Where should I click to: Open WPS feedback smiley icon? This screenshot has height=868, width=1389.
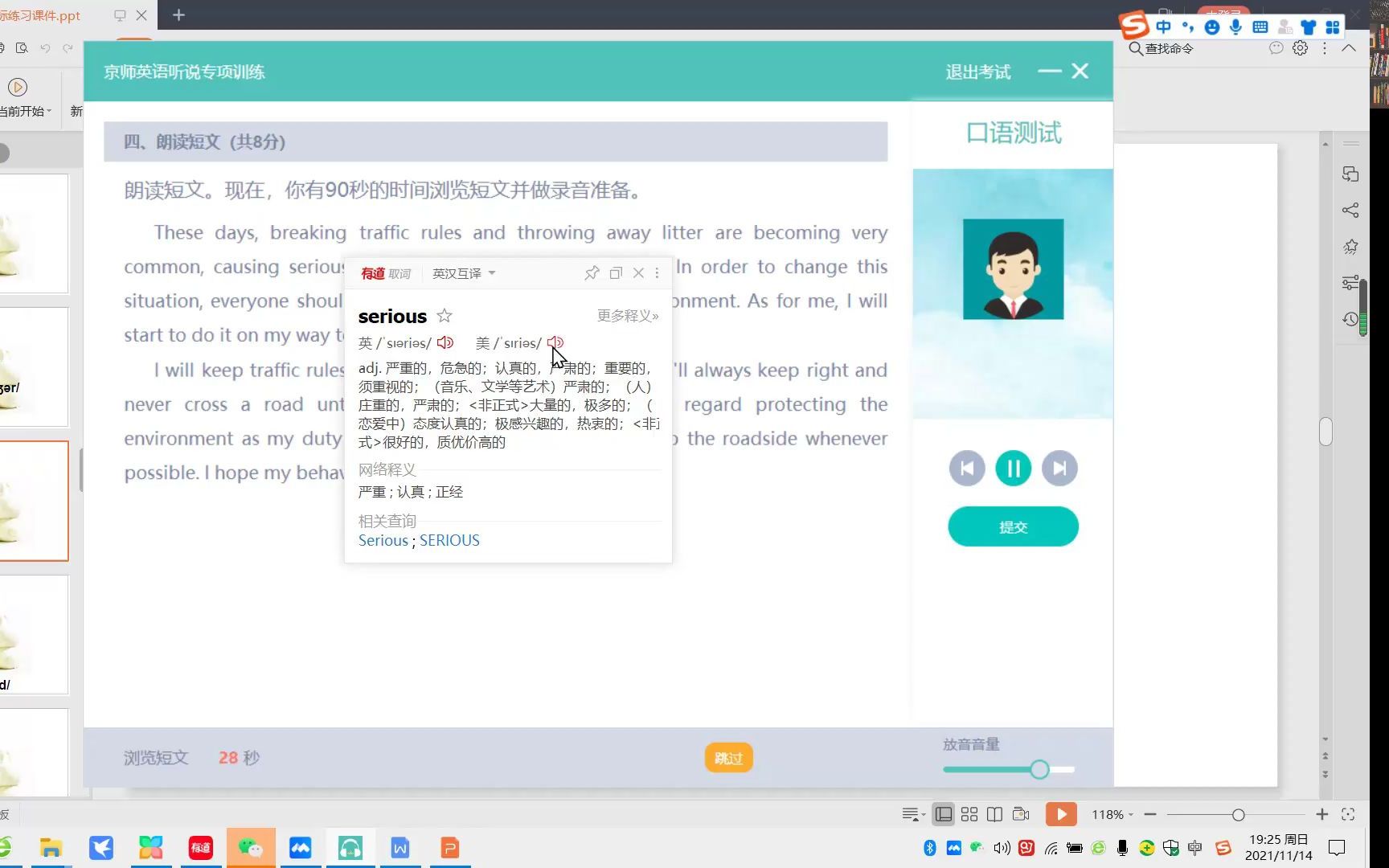[1276, 48]
